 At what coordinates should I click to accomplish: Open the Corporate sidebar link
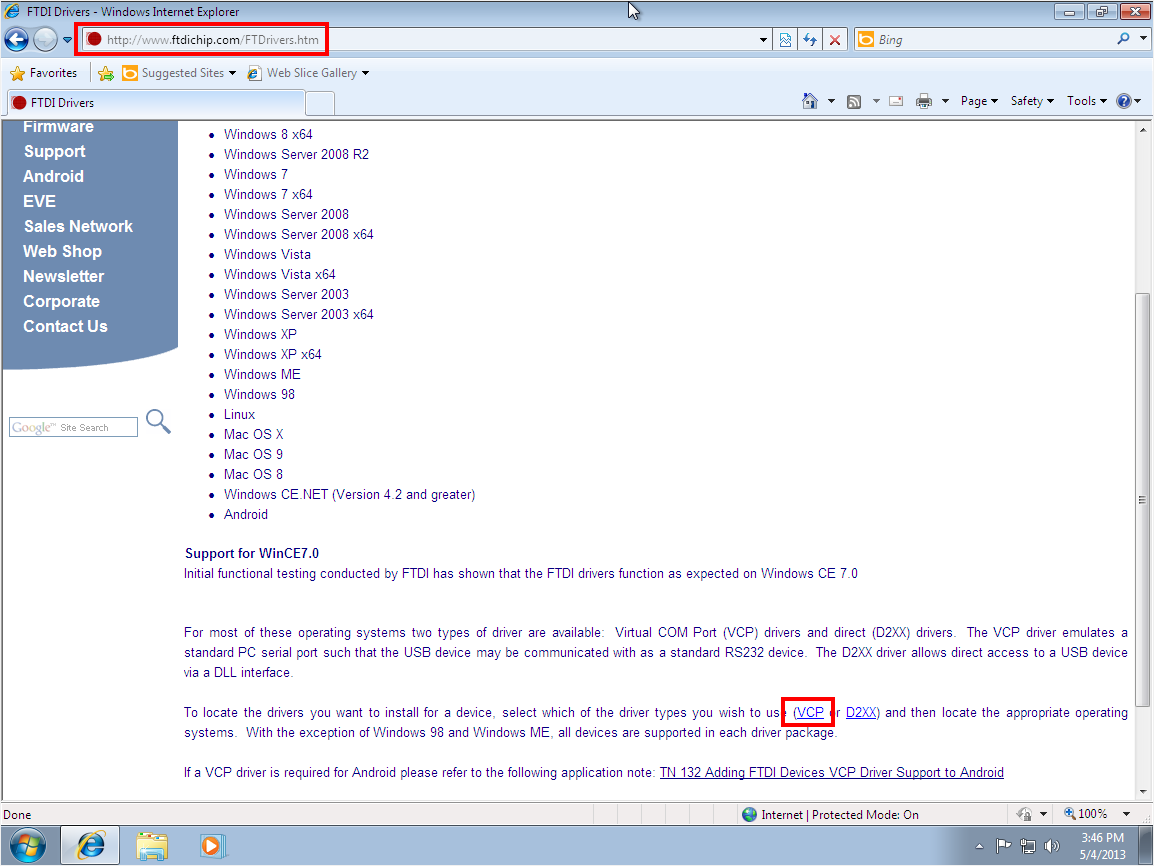coord(61,302)
